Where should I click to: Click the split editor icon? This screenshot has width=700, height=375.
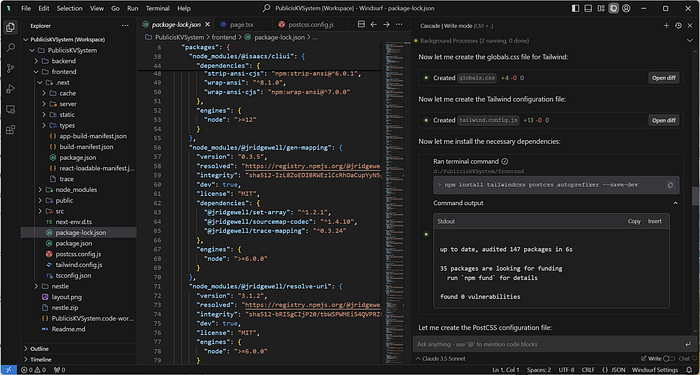[362, 25]
